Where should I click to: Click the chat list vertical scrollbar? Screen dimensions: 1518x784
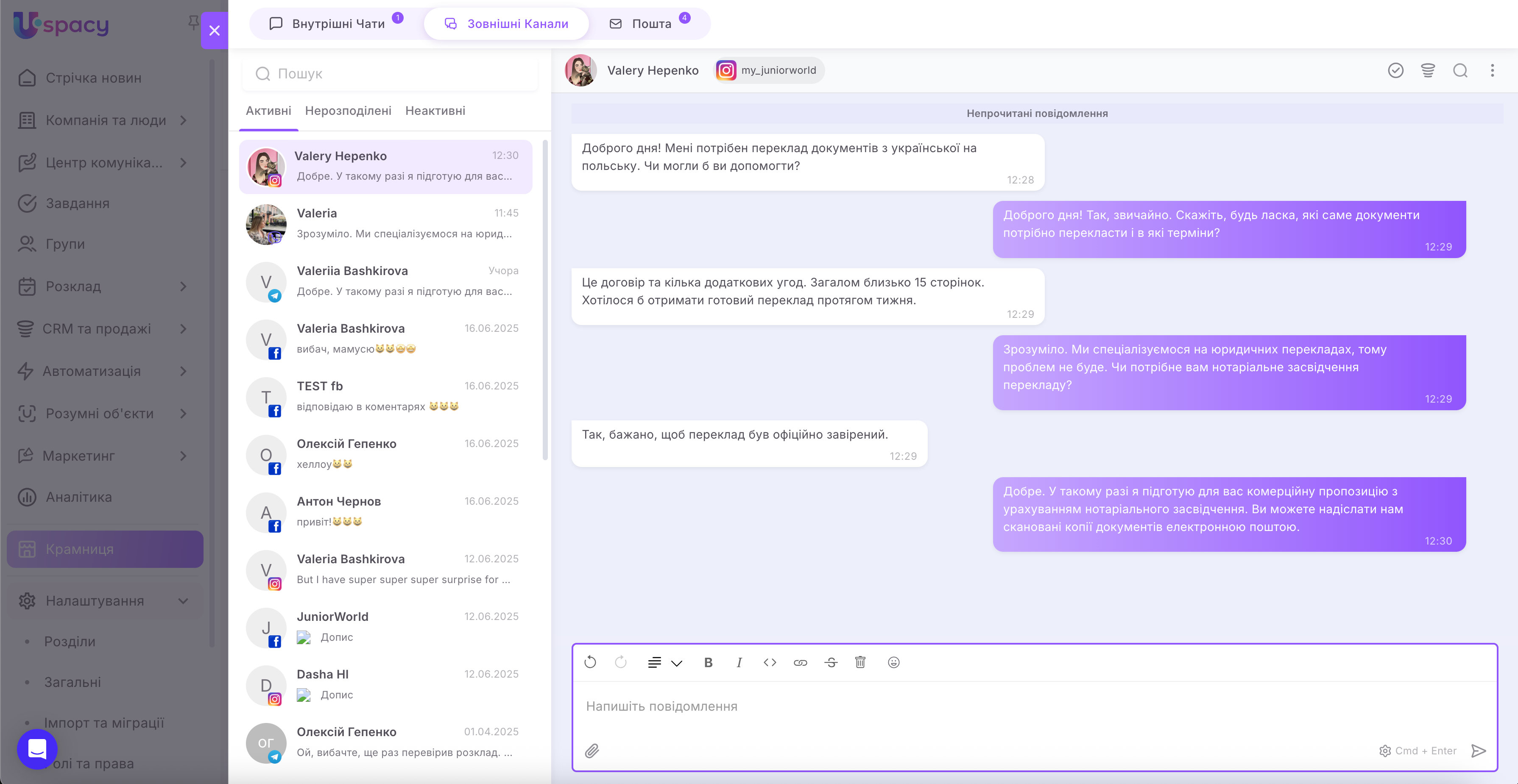click(545, 300)
